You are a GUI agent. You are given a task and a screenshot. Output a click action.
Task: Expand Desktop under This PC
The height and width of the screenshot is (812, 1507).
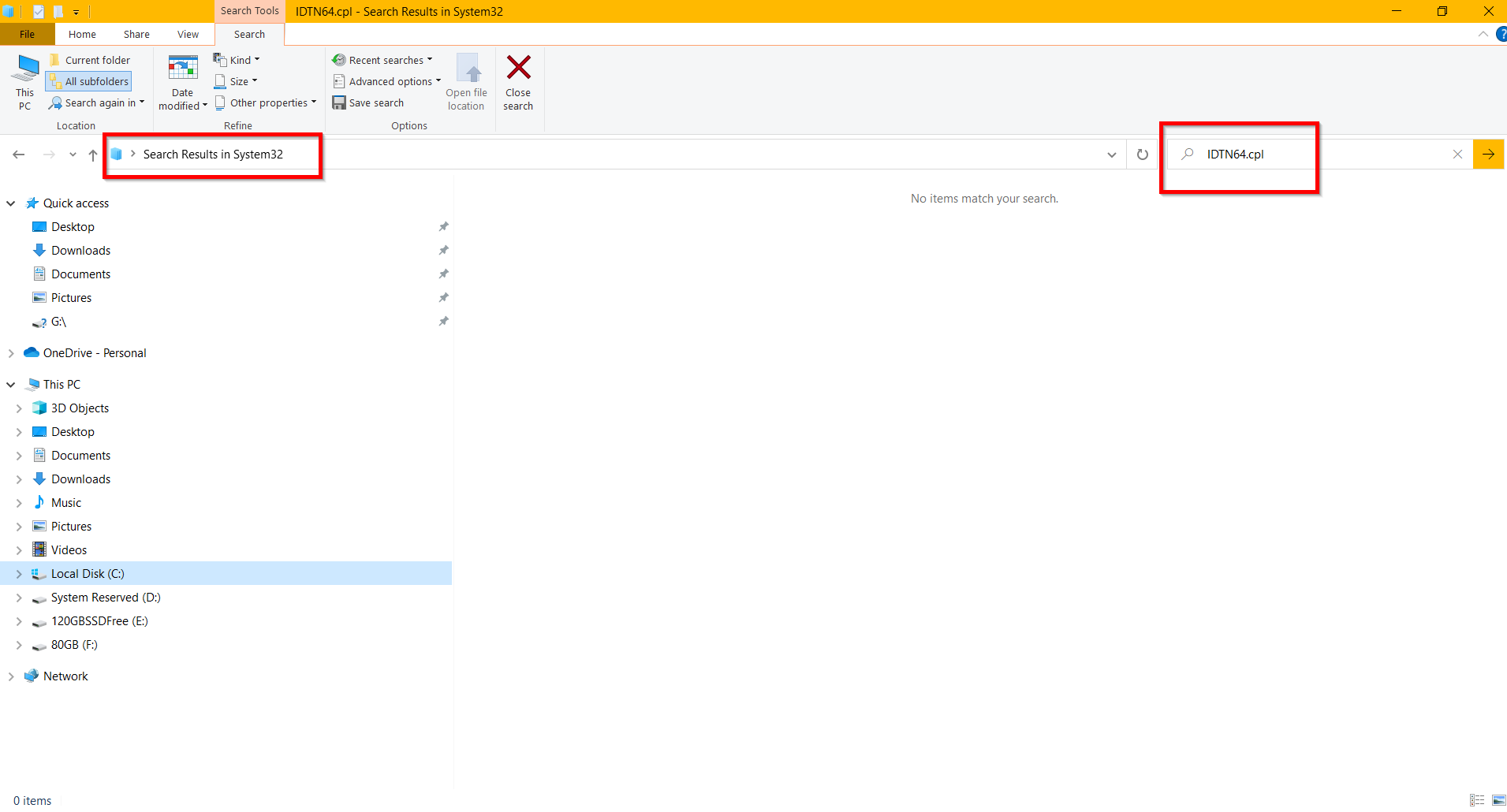19,432
